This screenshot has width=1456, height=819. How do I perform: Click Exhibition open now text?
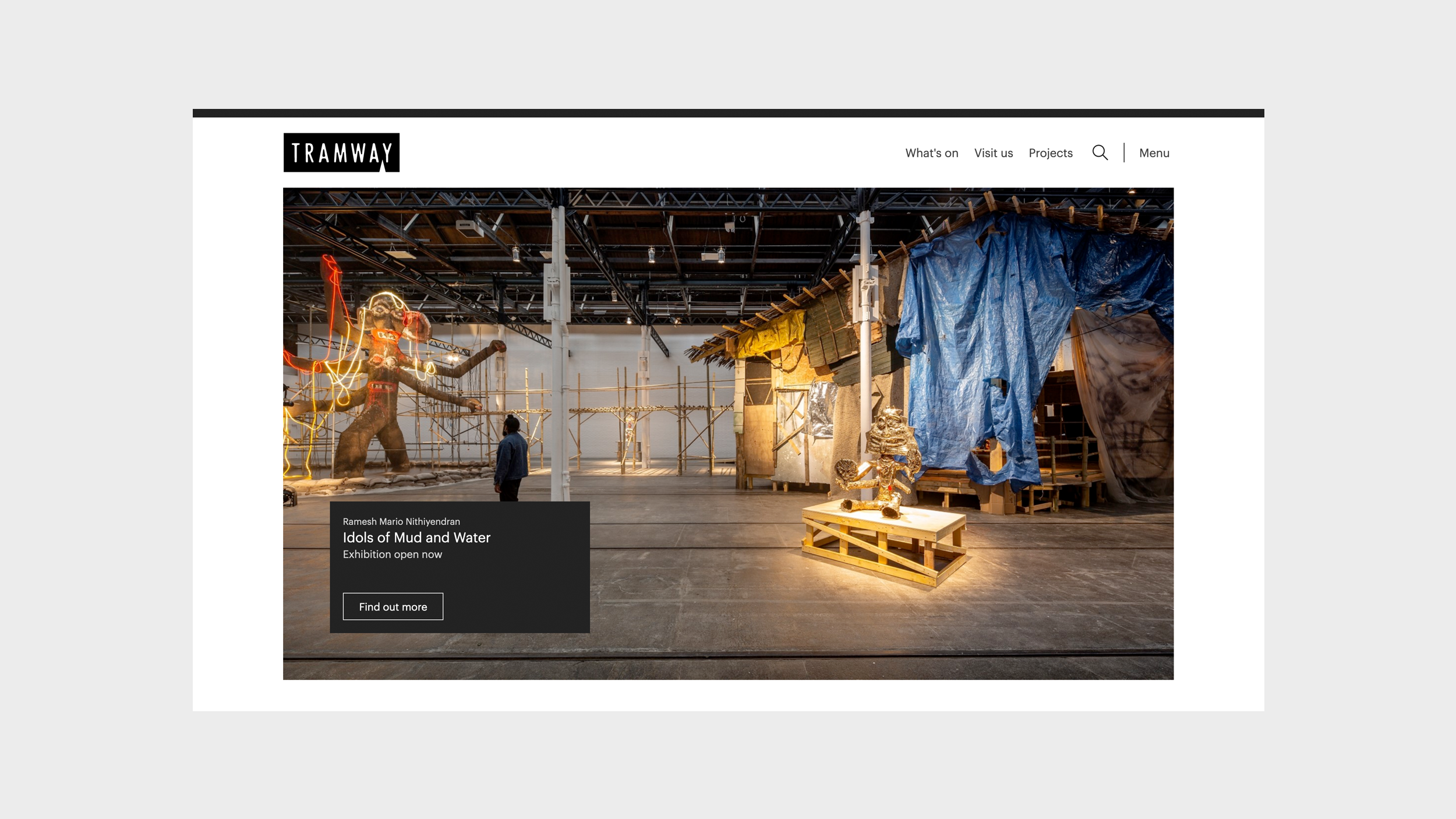tap(392, 554)
